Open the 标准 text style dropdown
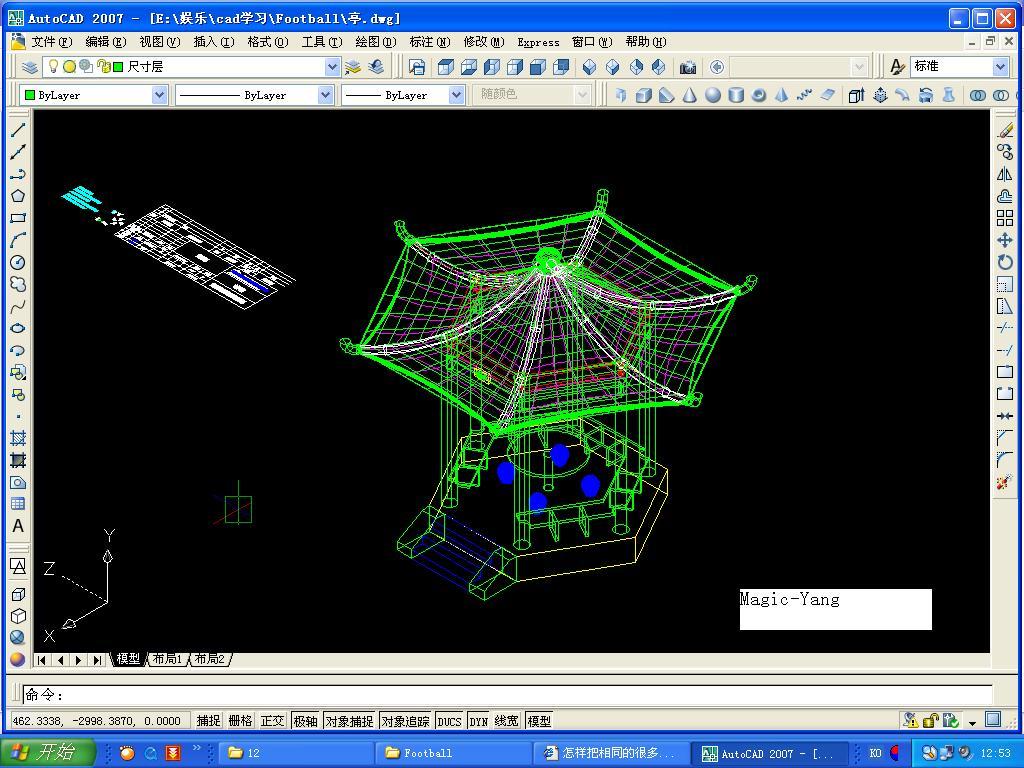Viewport: 1024px width, 768px height. coord(1000,67)
